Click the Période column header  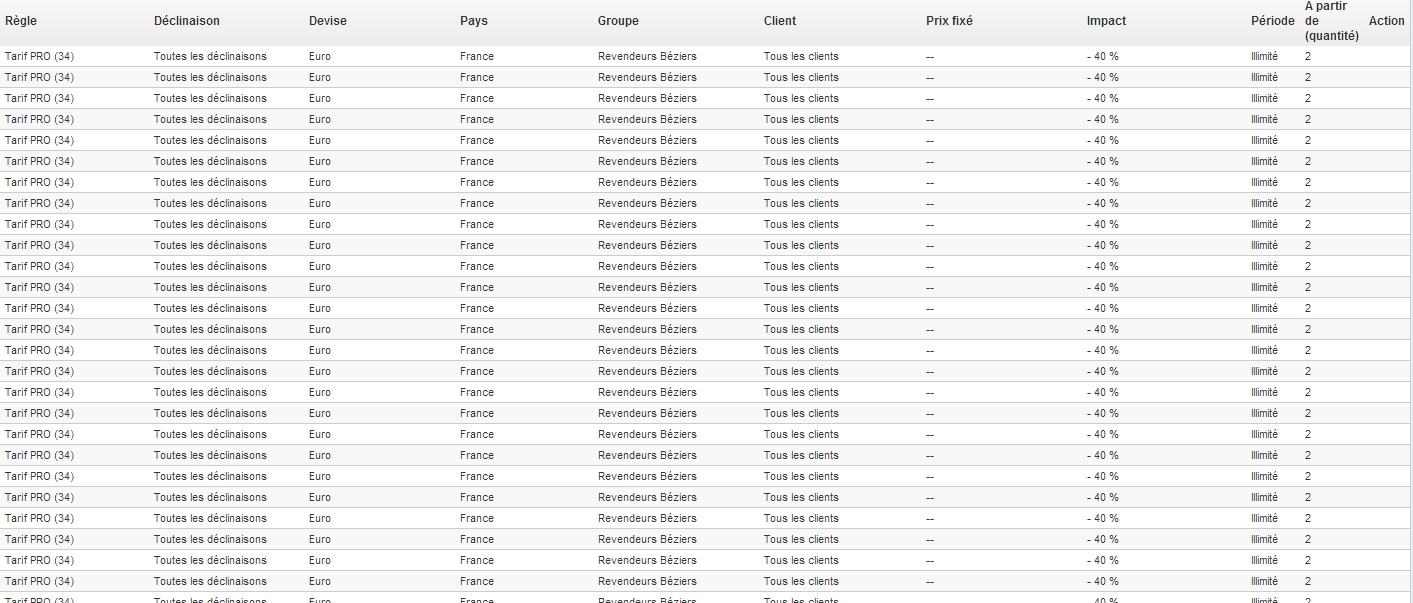click(1271, 21)
